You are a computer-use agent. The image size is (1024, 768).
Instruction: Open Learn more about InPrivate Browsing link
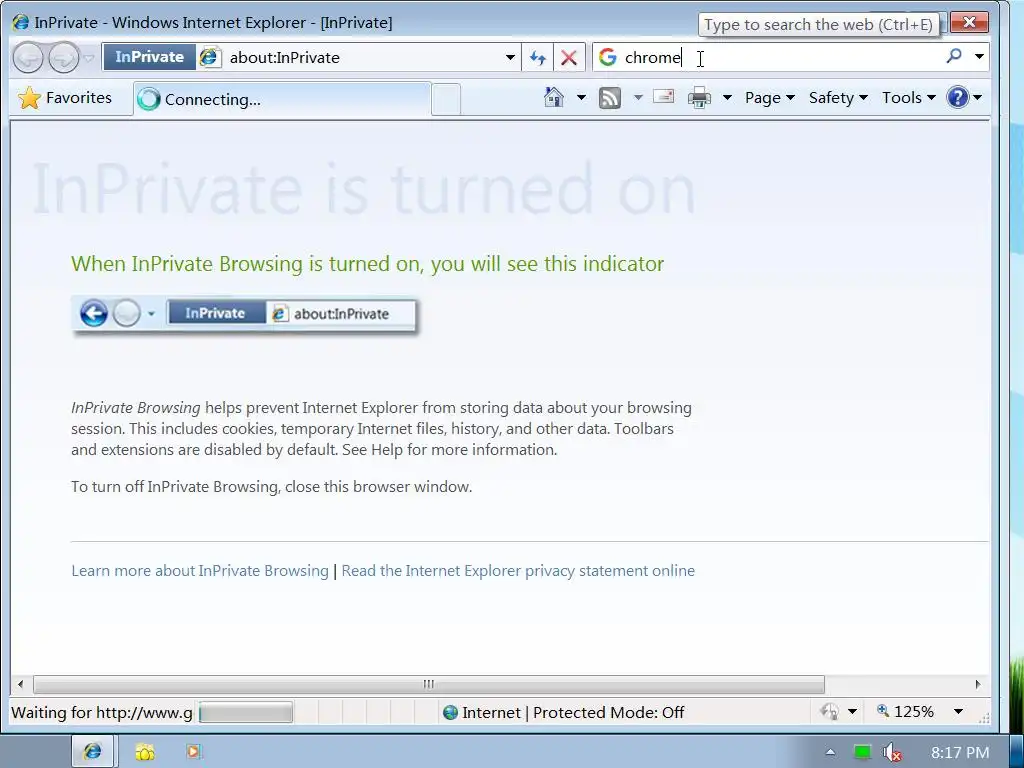tap(200, 571)
